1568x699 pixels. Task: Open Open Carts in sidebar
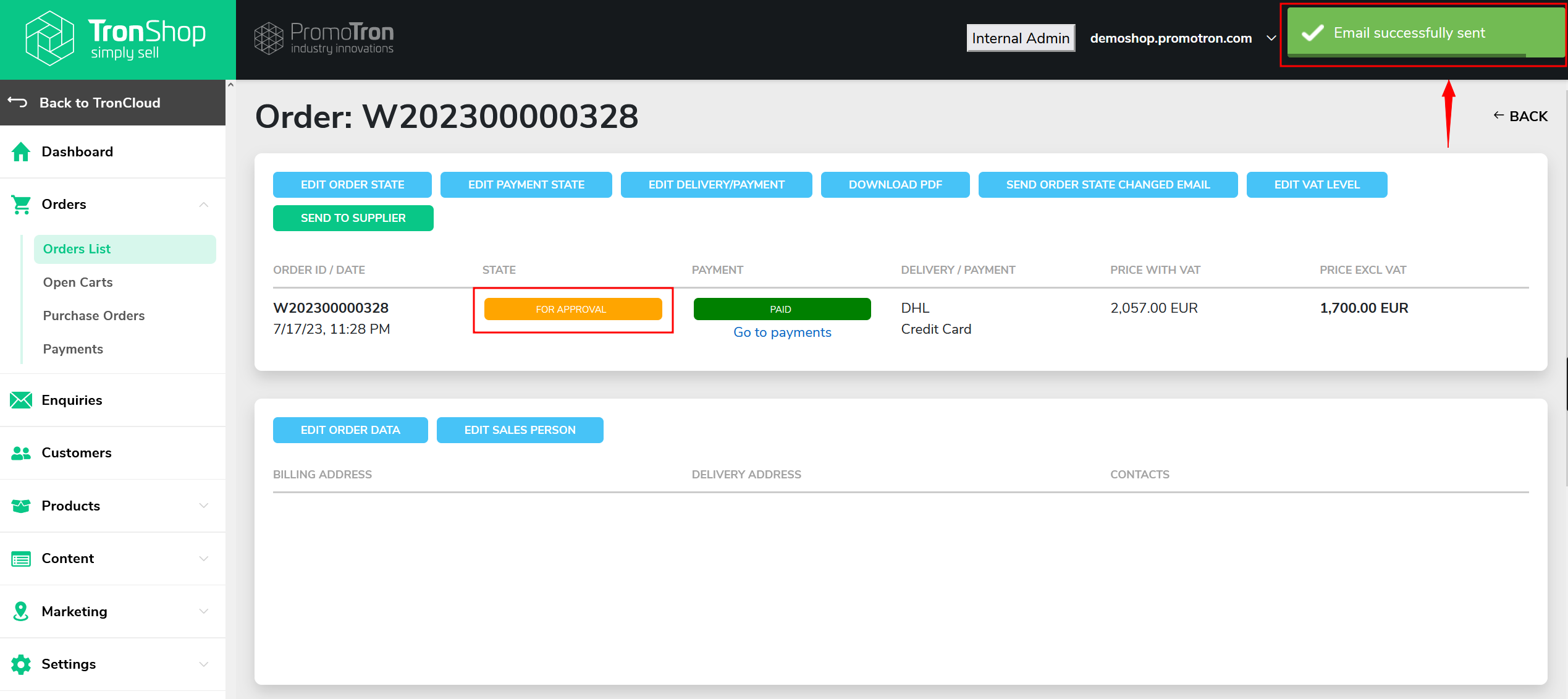pos(78,282)
